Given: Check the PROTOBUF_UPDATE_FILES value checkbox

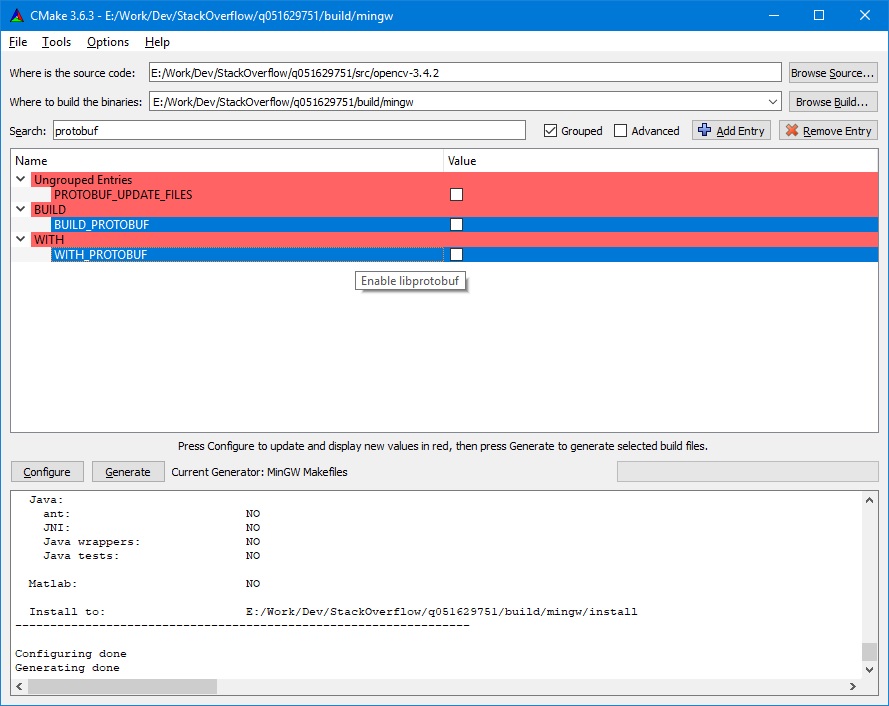Looking at the screenshot, I should coord(456,195).
